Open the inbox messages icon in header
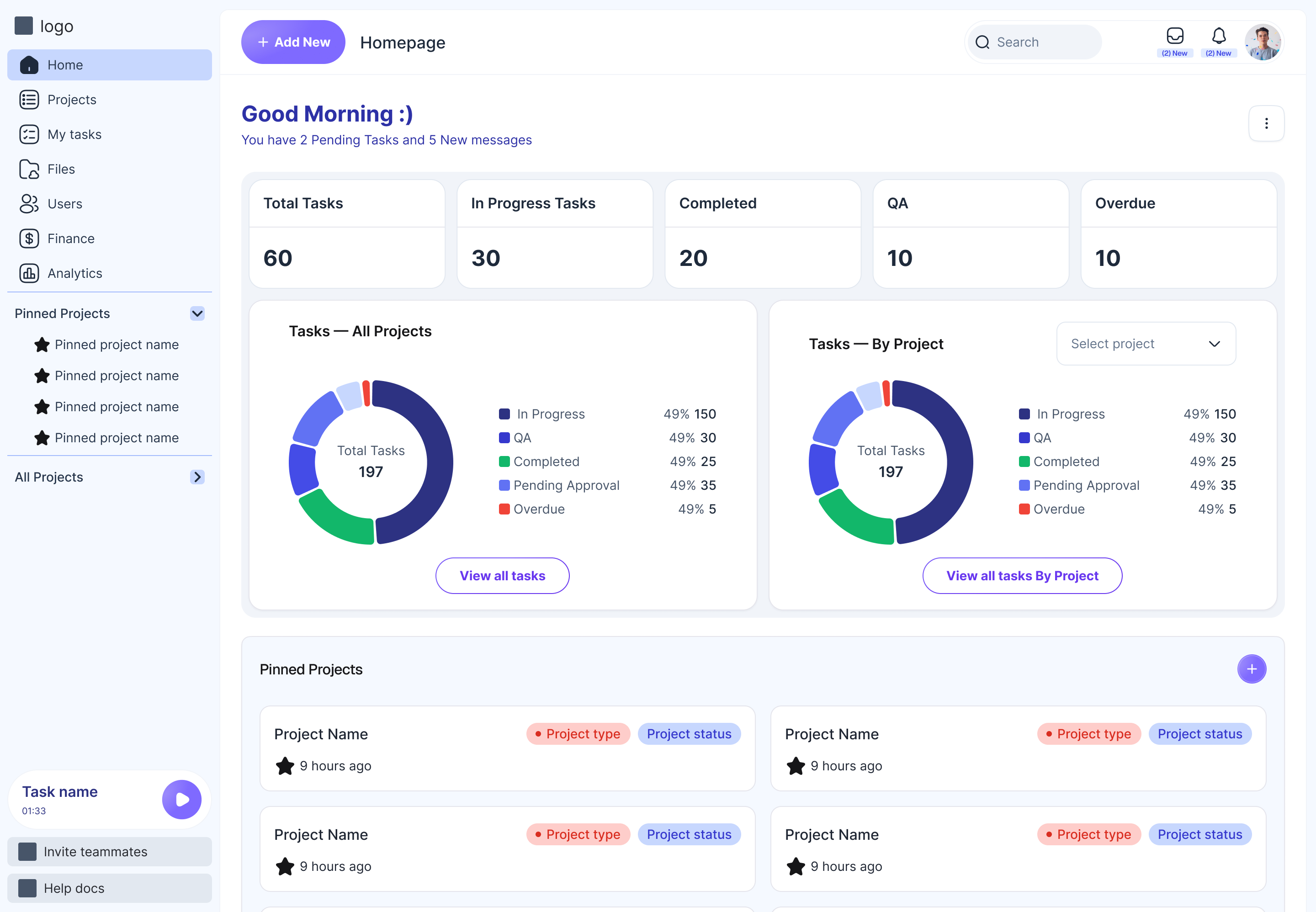 [1174, 36]
